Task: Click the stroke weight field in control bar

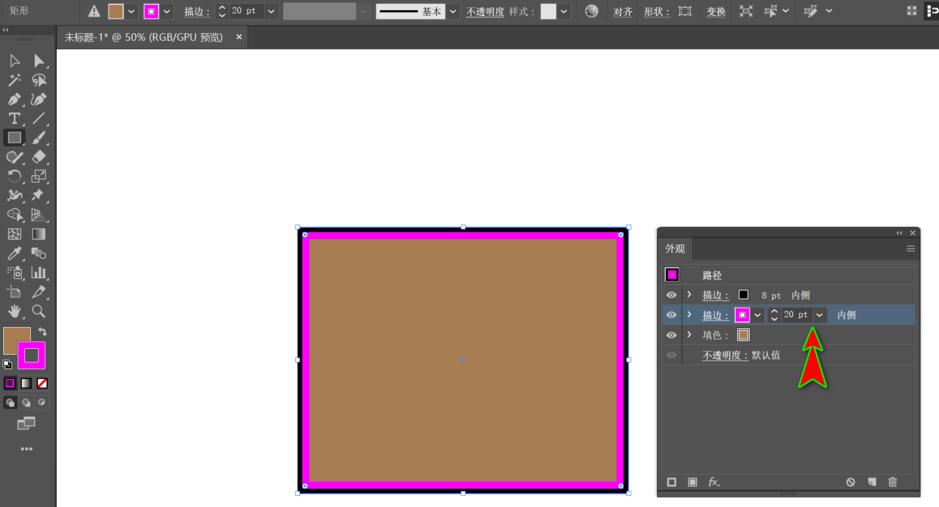Action: coord(248,11)
